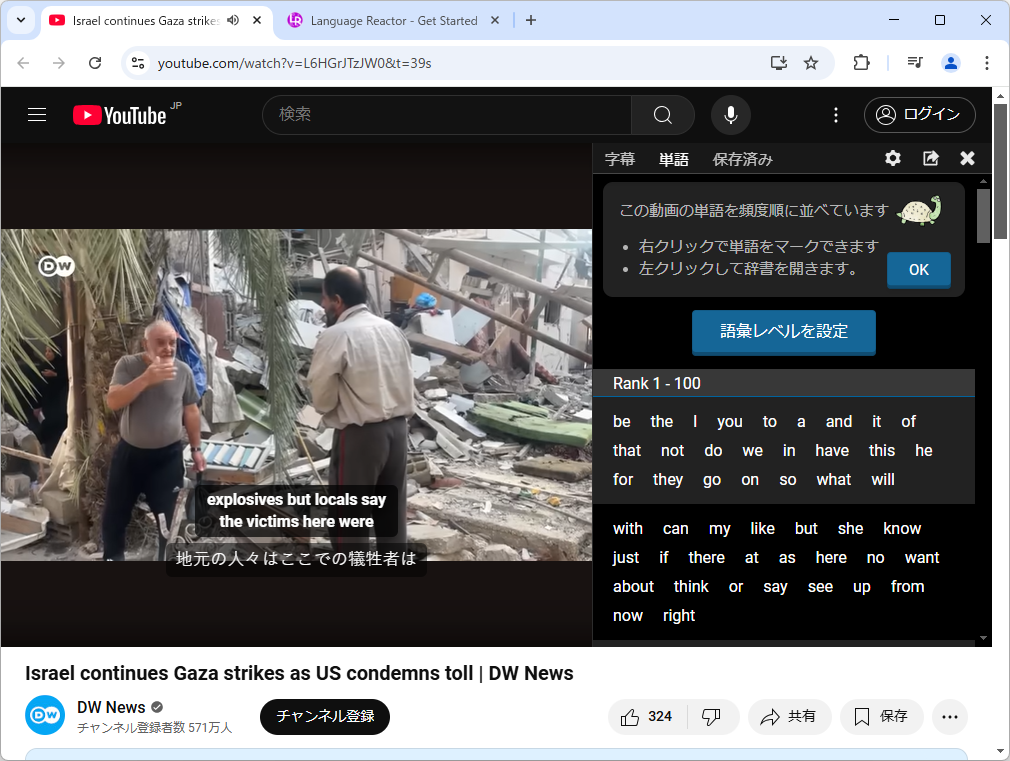The width and height of the screenshot is (1010, 761).
Task: Click the search magnifier button
Action: (x=662, y=115)
